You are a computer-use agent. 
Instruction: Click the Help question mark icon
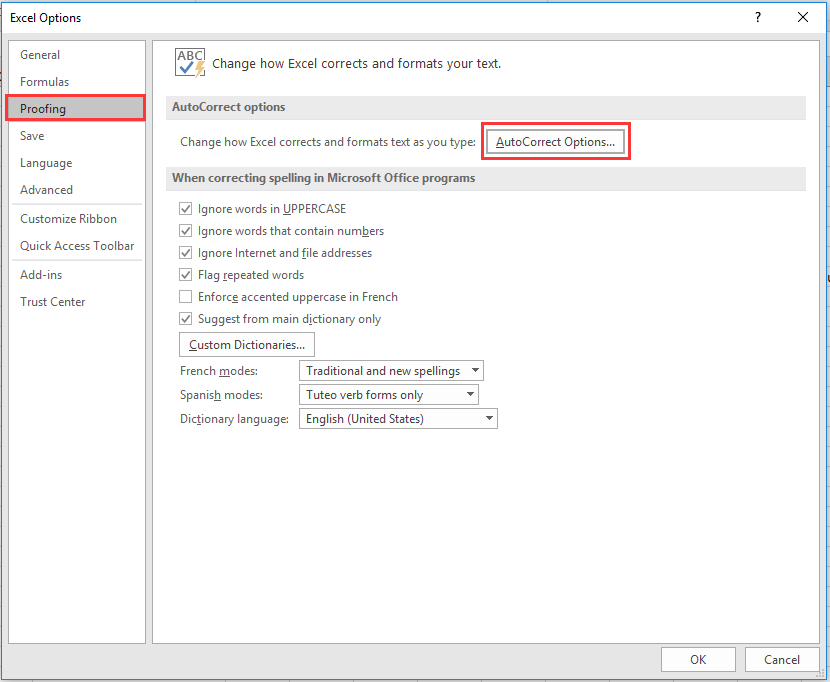click(x=758, y=17)
